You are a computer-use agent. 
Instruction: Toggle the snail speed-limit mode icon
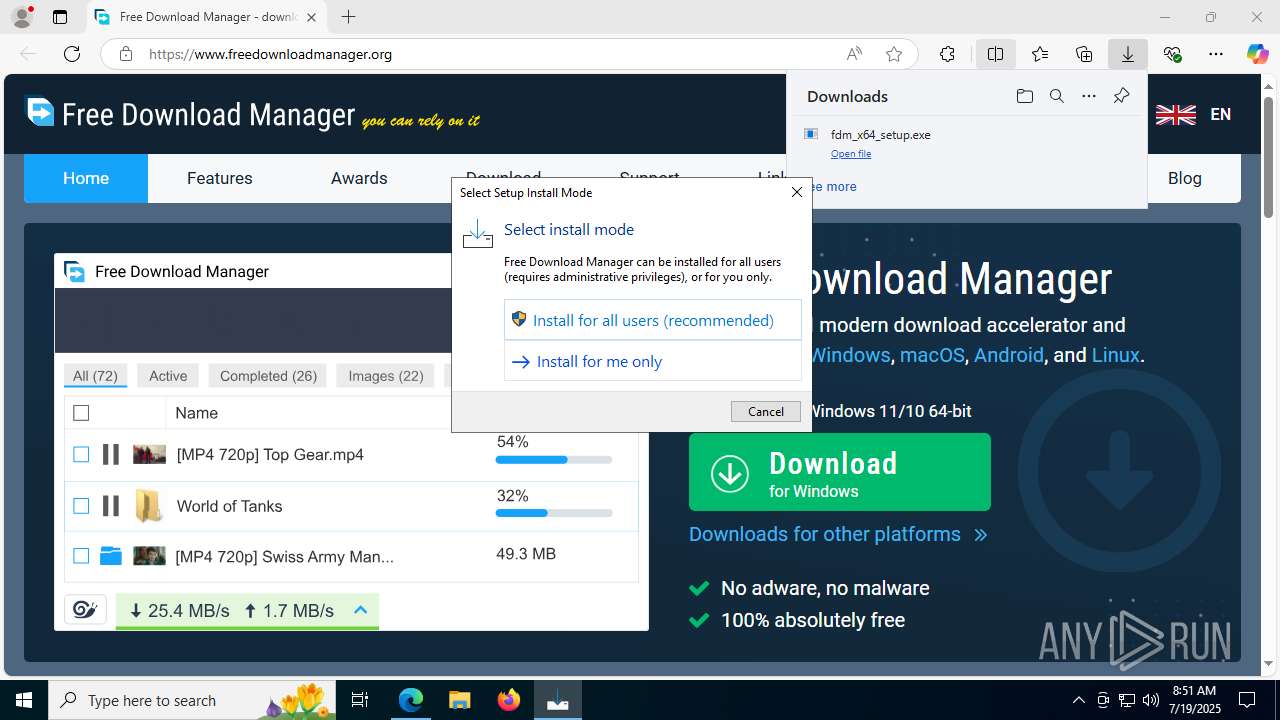pyautogui.click(x=85, y=610)
